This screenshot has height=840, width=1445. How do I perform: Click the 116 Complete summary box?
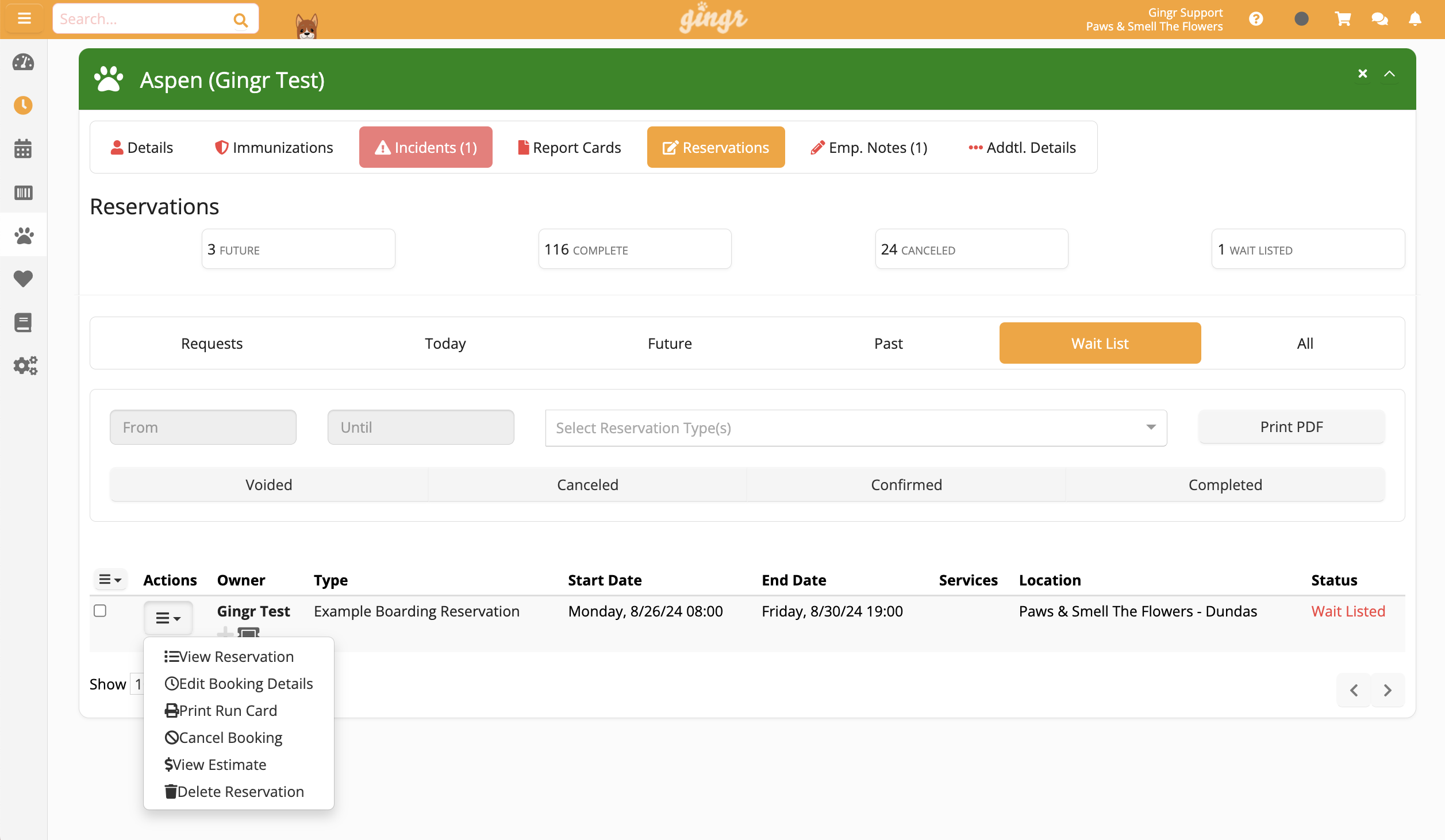(x=635, y=249)
